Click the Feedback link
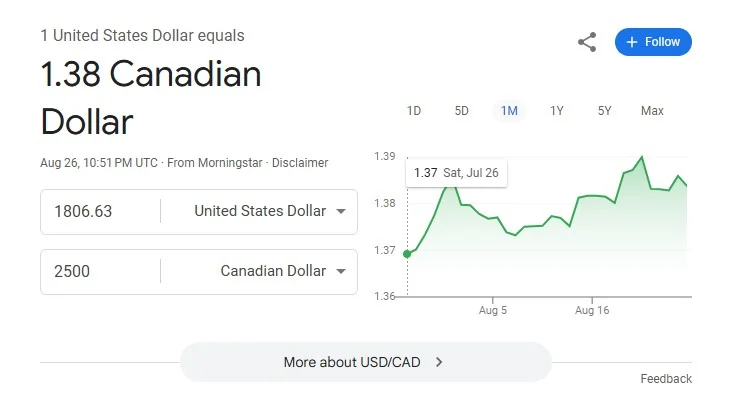The image size is (749, 419). [666, 379]
